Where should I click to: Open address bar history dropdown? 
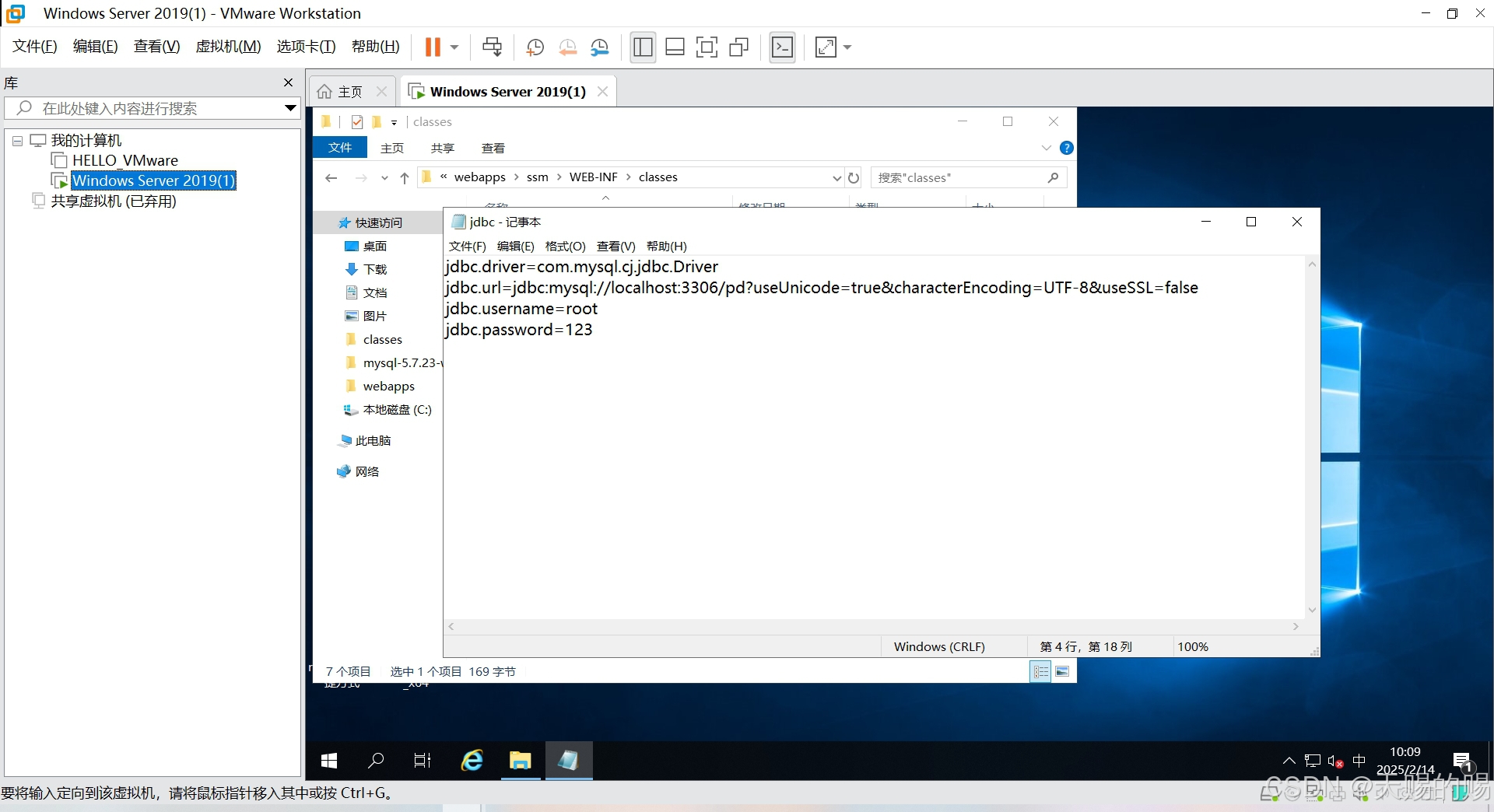tap(836, 178)
